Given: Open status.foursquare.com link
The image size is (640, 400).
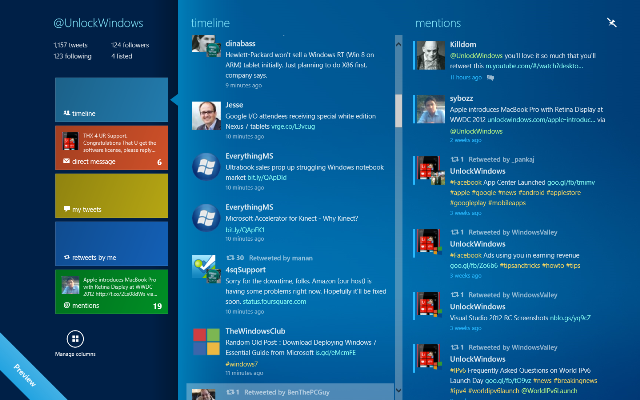Looking at the screenshot, I should click(x=274, y=302).
